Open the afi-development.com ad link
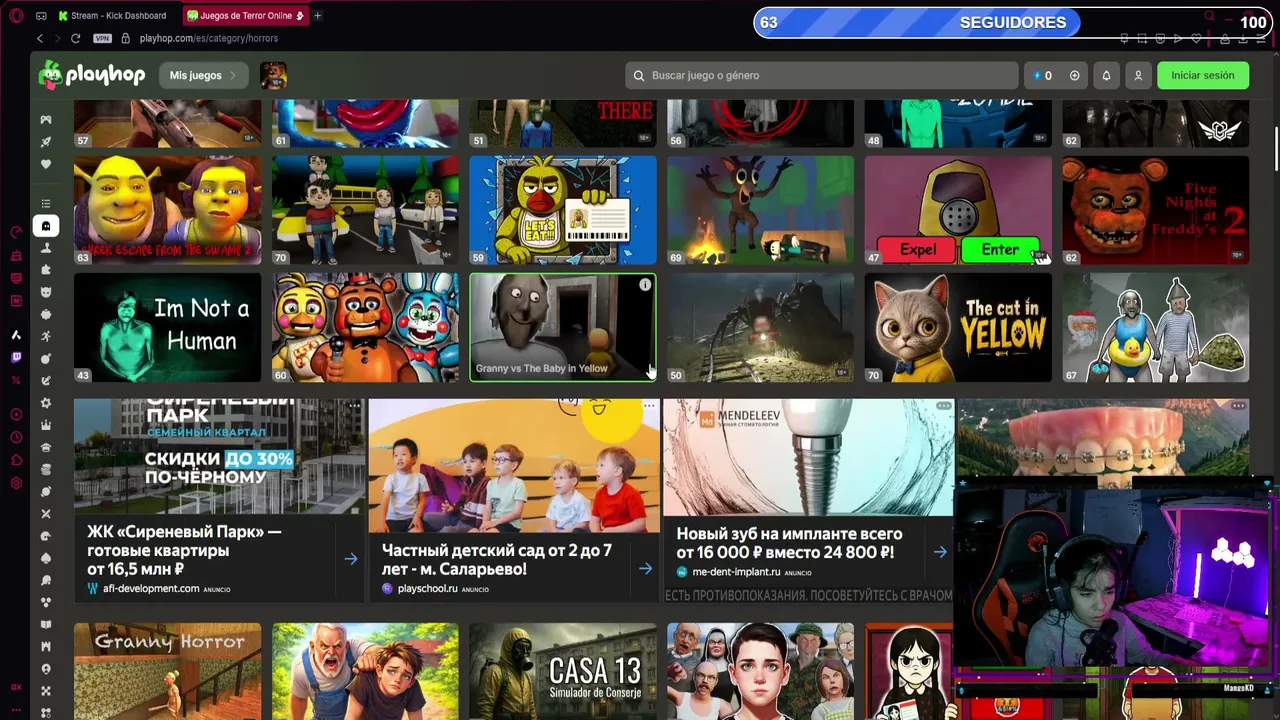Screen dimensions: 1280x720 point(151,589)
